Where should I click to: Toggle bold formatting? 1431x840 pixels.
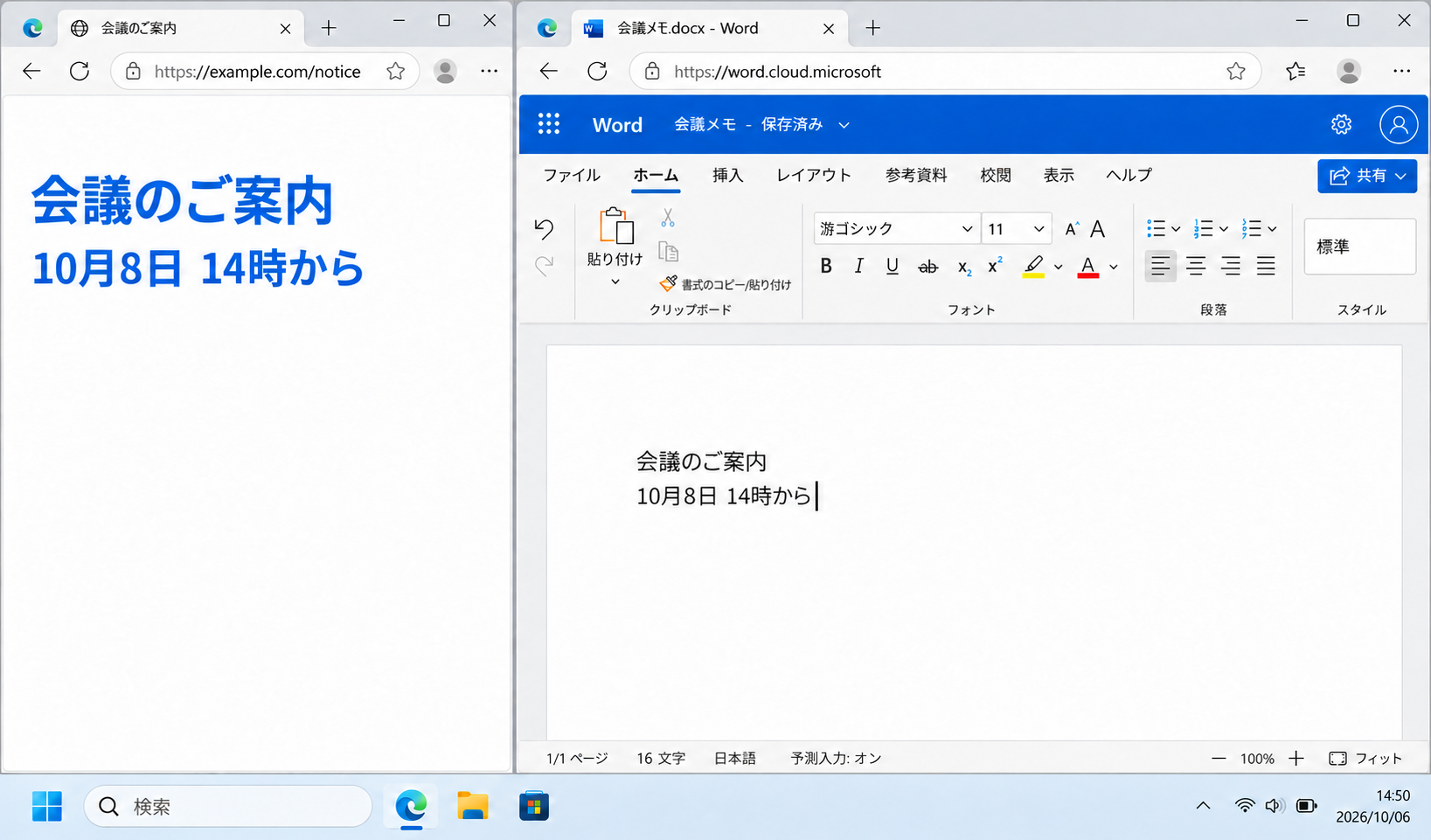pyautogui.click(x=826, y=267)
